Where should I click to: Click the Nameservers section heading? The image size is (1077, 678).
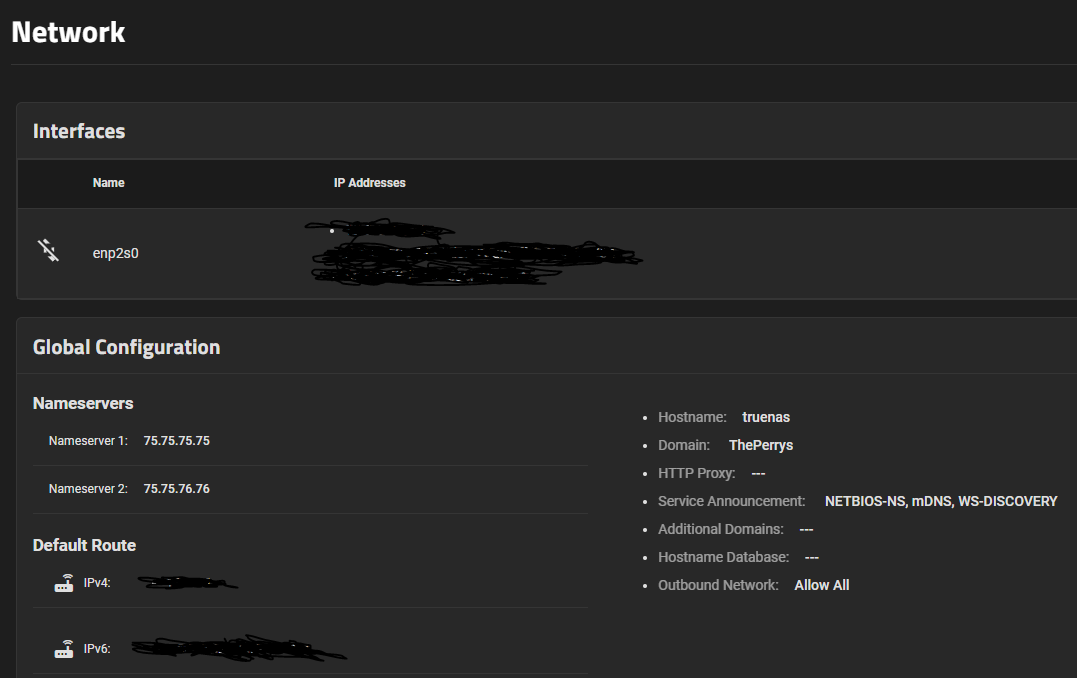coord(83,403)
